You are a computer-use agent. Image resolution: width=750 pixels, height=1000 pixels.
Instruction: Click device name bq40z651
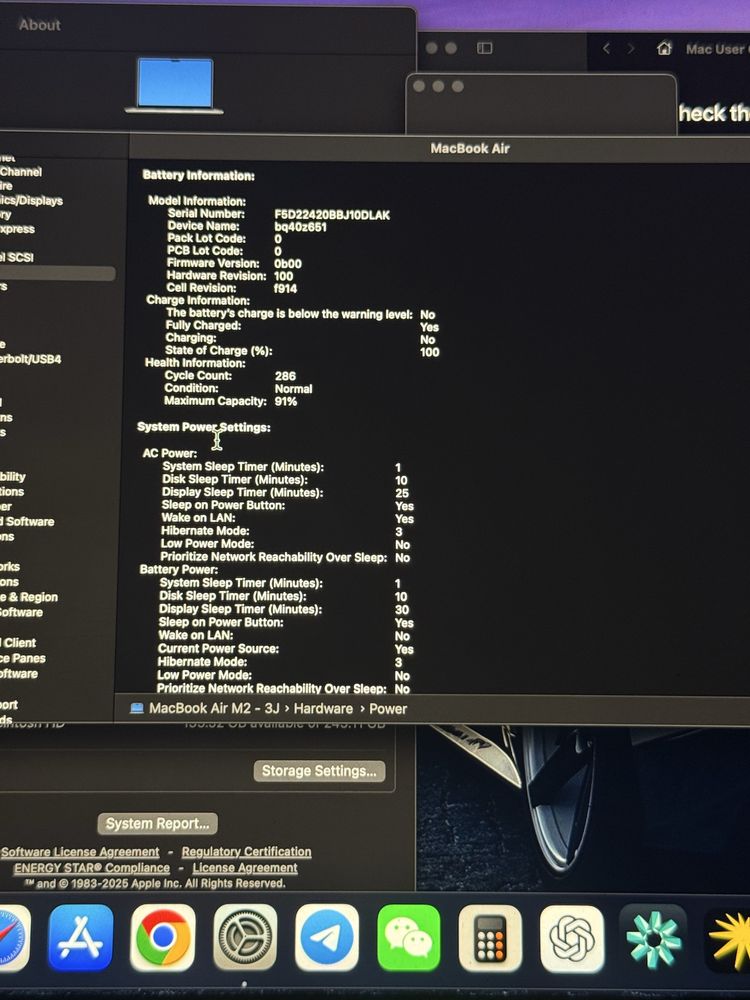(300, 227)
